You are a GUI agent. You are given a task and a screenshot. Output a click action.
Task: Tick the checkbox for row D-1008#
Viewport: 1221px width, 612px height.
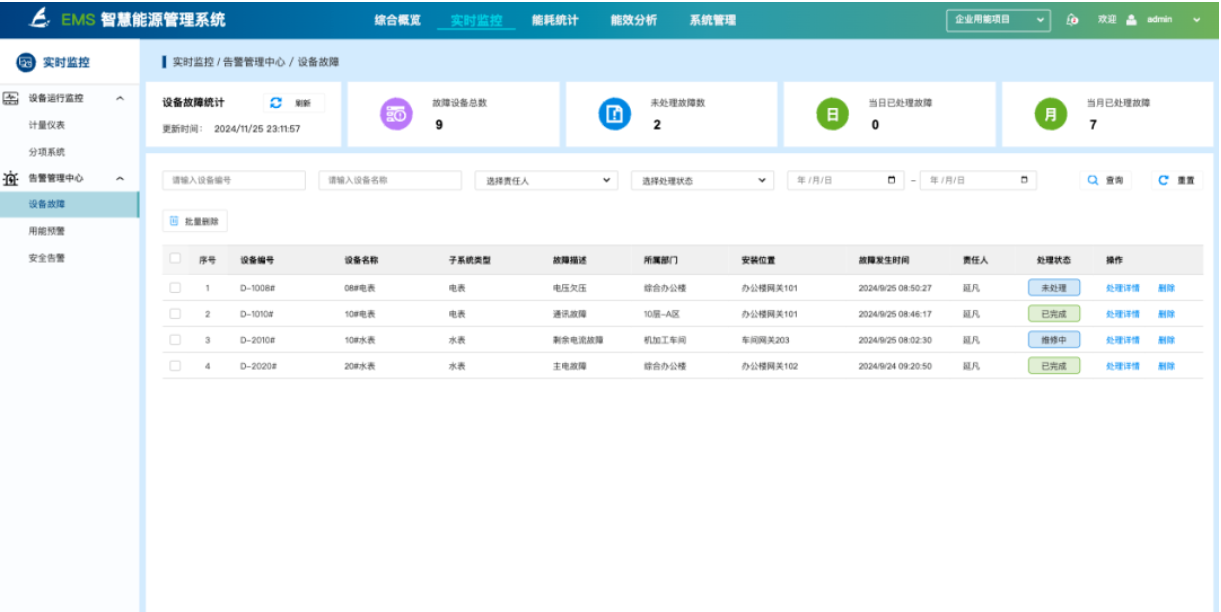tap(175, 288)
